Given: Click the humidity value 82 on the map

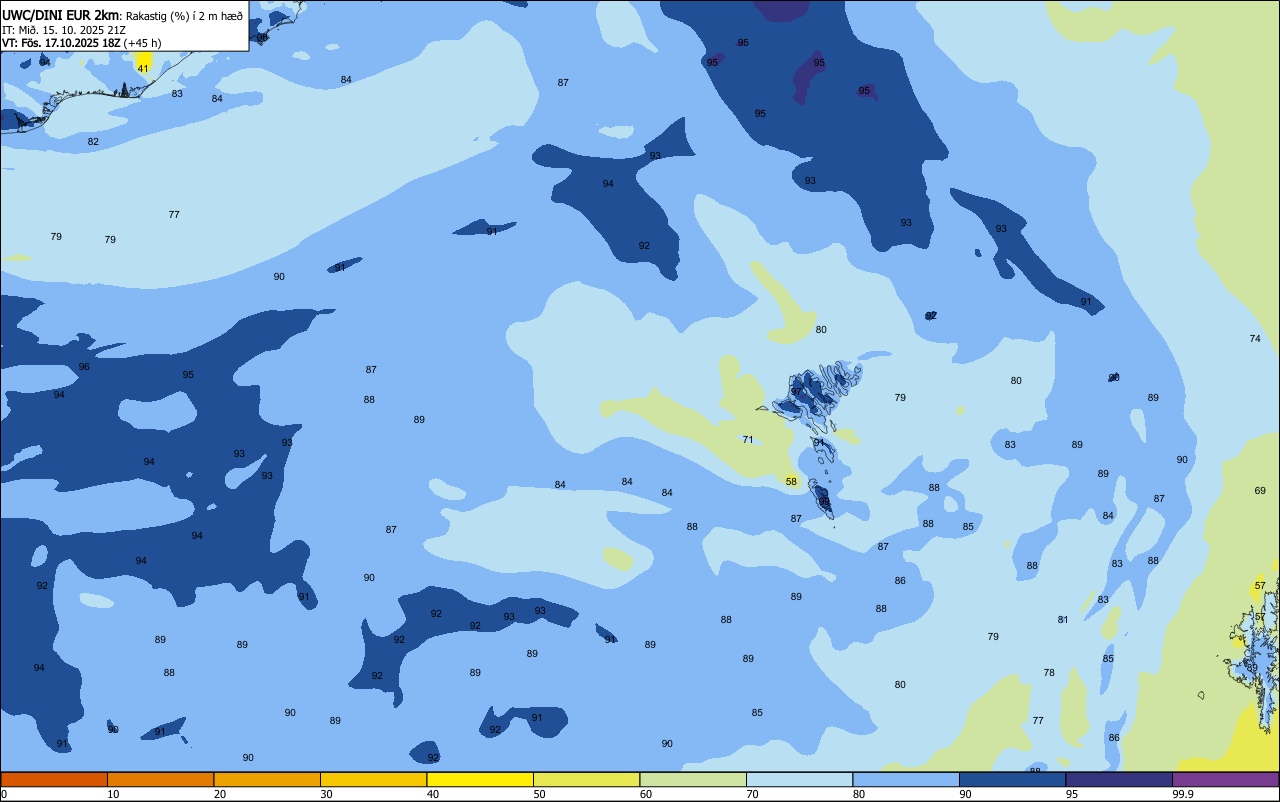Looking at the screenshot, I should [93, 142].
